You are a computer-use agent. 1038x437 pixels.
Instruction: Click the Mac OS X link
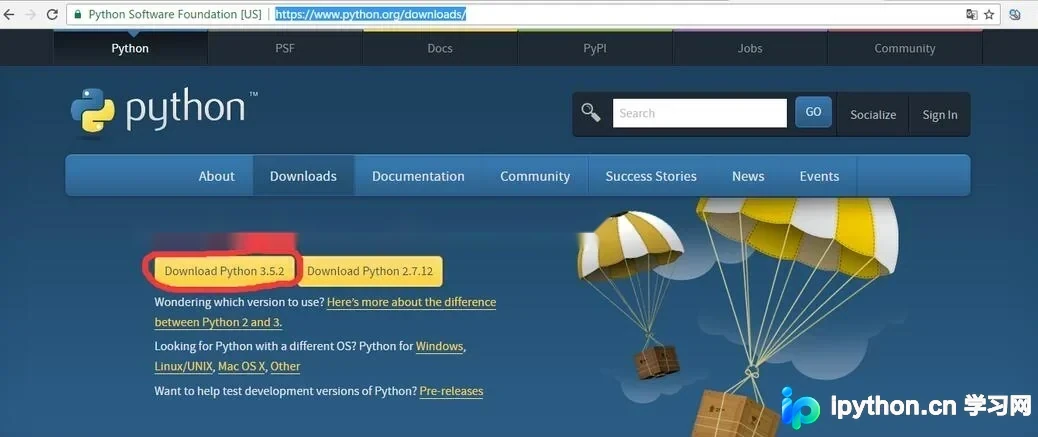coord(242,366)
